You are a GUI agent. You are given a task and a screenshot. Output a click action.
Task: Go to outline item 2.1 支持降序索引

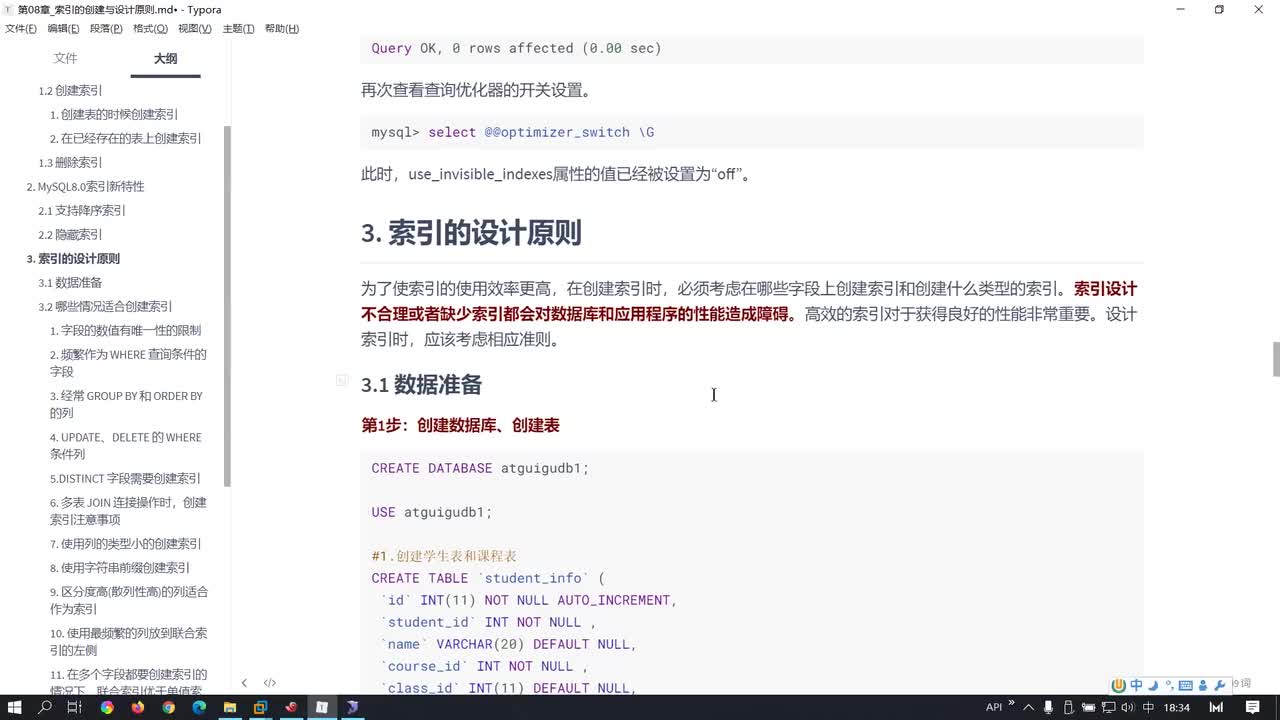(82, 210)
